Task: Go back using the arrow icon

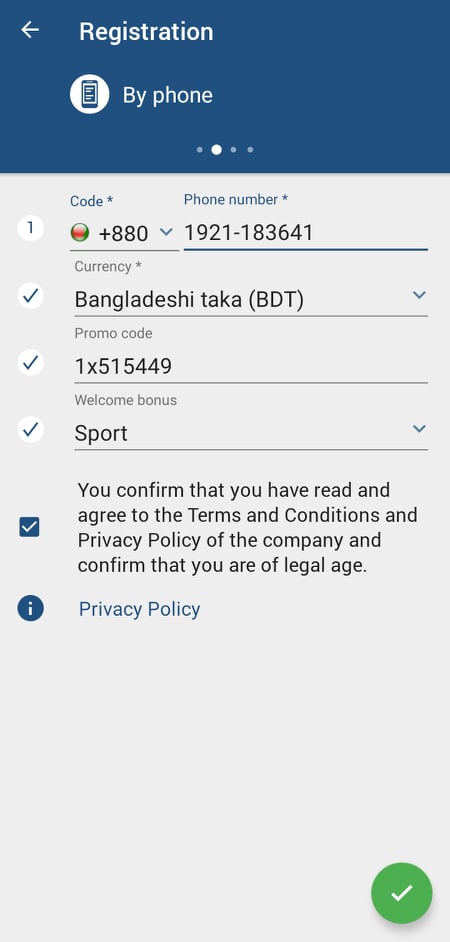Action: click(29, 30)
